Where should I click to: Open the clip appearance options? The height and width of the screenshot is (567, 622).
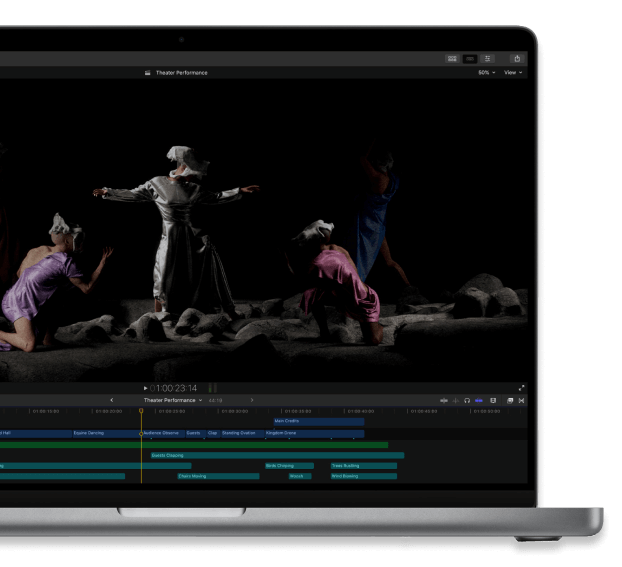tap(492, 400)
